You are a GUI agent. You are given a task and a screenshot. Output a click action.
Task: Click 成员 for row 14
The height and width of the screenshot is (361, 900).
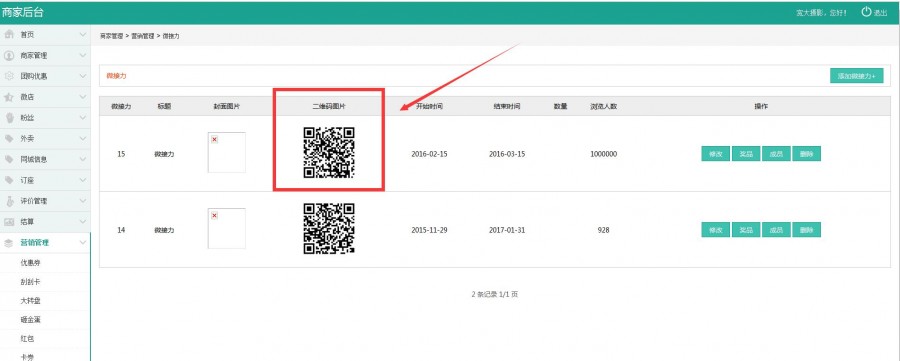[x=776, y=230]
